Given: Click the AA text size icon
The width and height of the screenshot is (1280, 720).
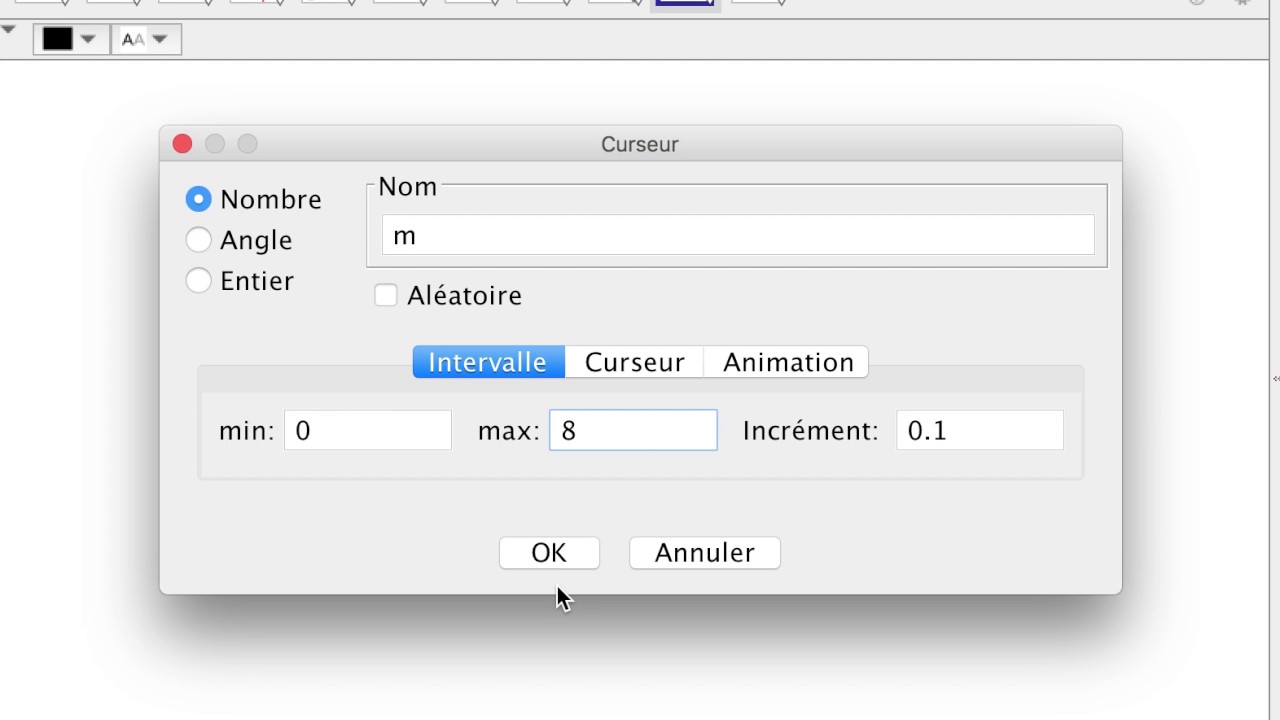Looking at the screenshot, I should click(132, 40).
